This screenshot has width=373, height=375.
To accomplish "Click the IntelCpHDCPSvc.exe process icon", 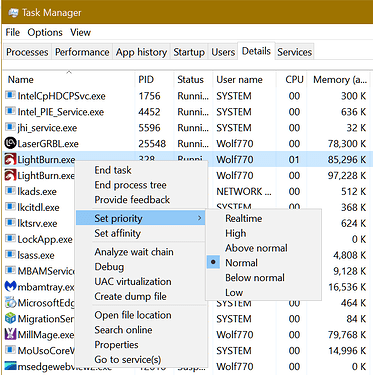I will [10, 96].
